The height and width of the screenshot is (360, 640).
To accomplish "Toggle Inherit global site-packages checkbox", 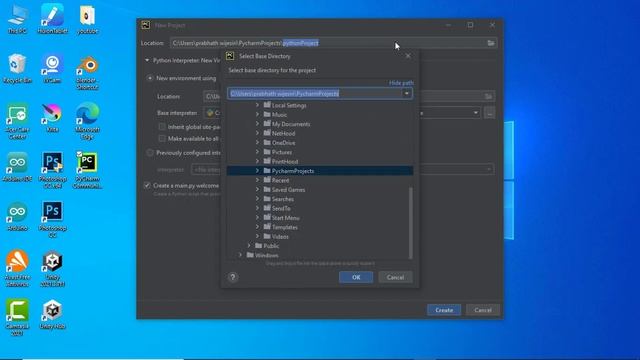I will click(x=162, y=127).
